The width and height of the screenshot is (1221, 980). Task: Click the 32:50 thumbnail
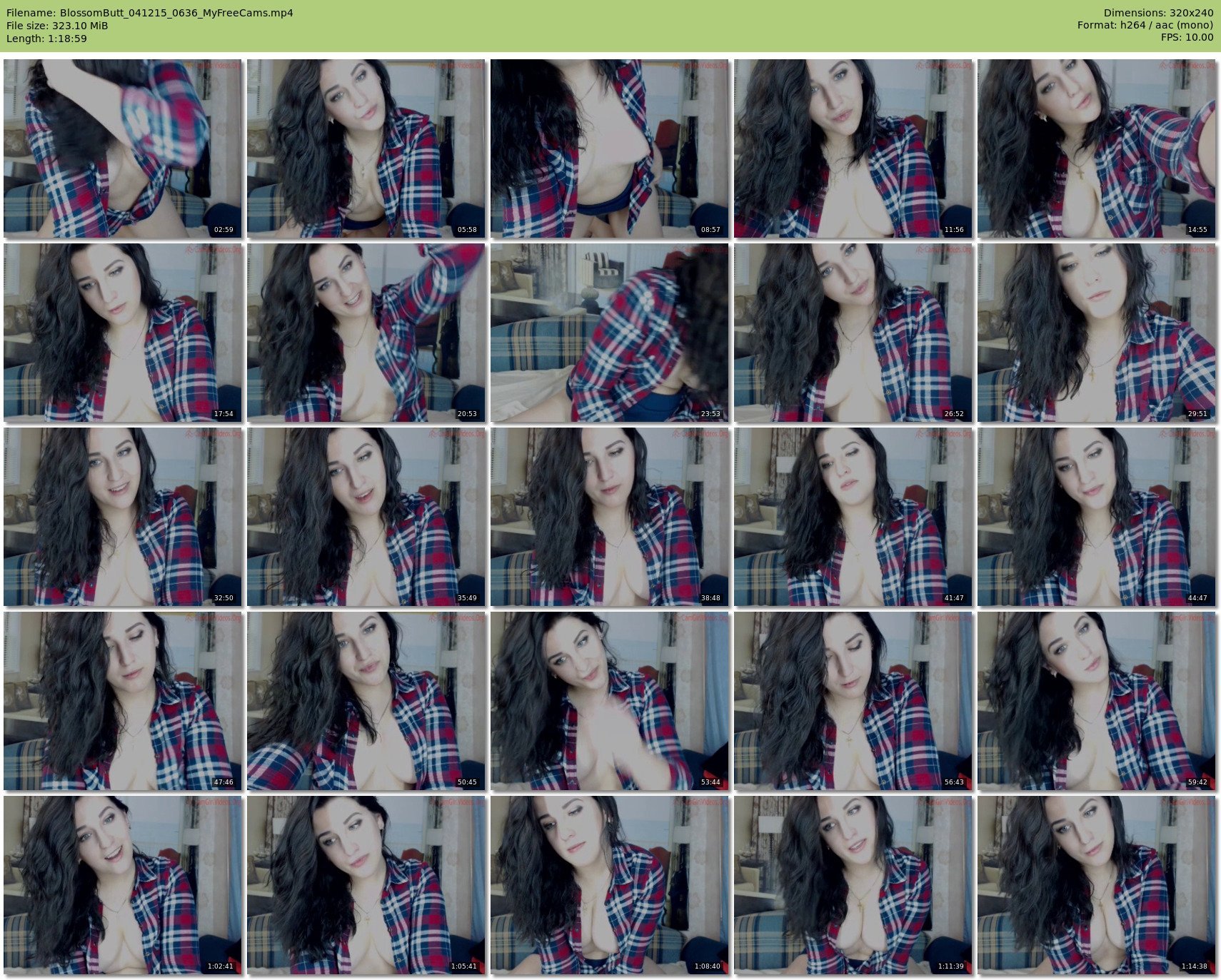click(123, 517)
